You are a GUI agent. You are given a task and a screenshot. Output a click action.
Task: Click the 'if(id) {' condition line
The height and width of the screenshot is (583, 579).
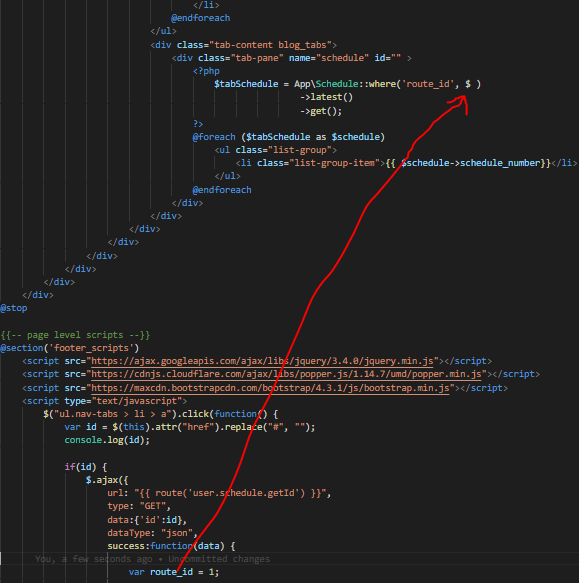click(86, 467)
